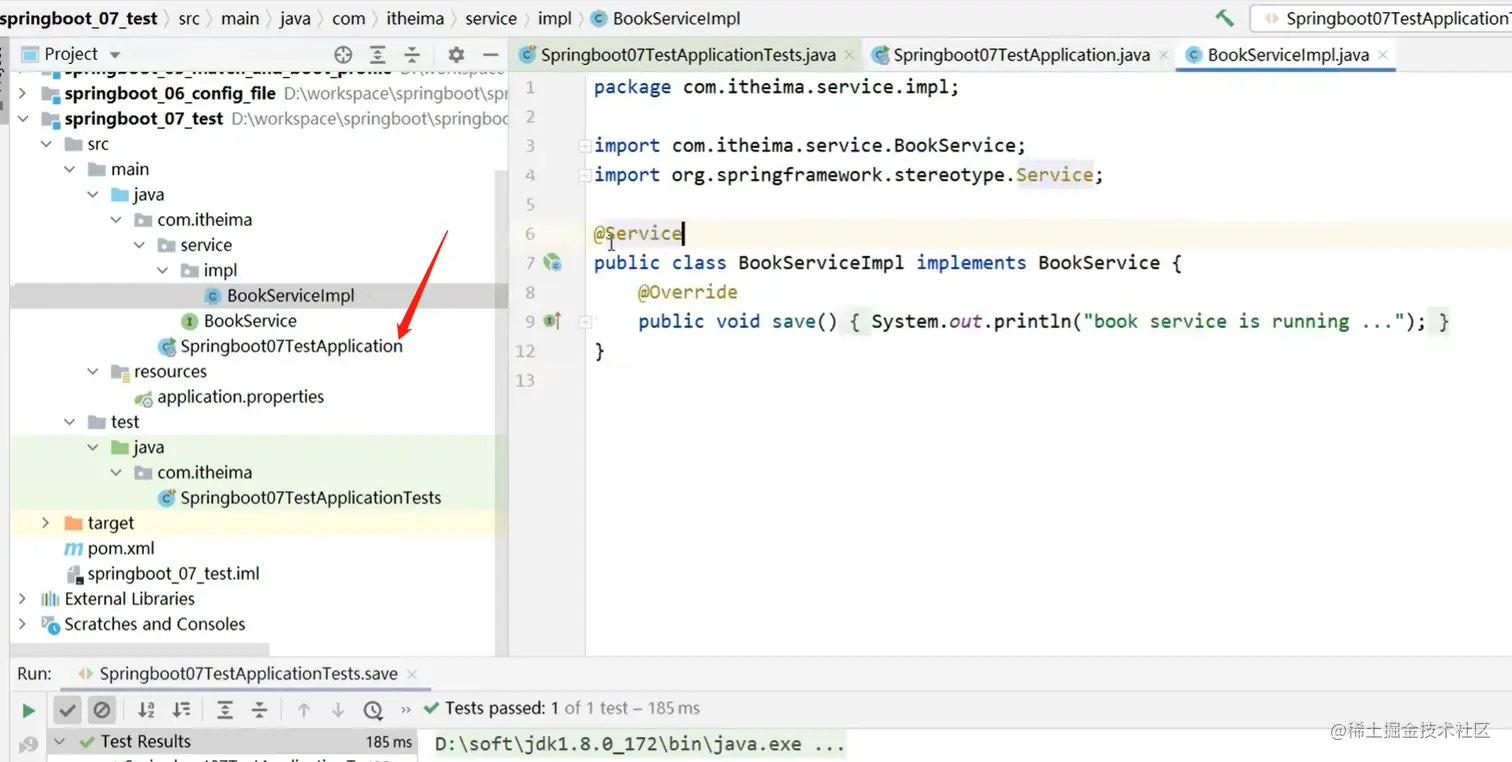1512x762 pixels.
Task: Click the Build project hammer icon
Action: coord(1224,18)
